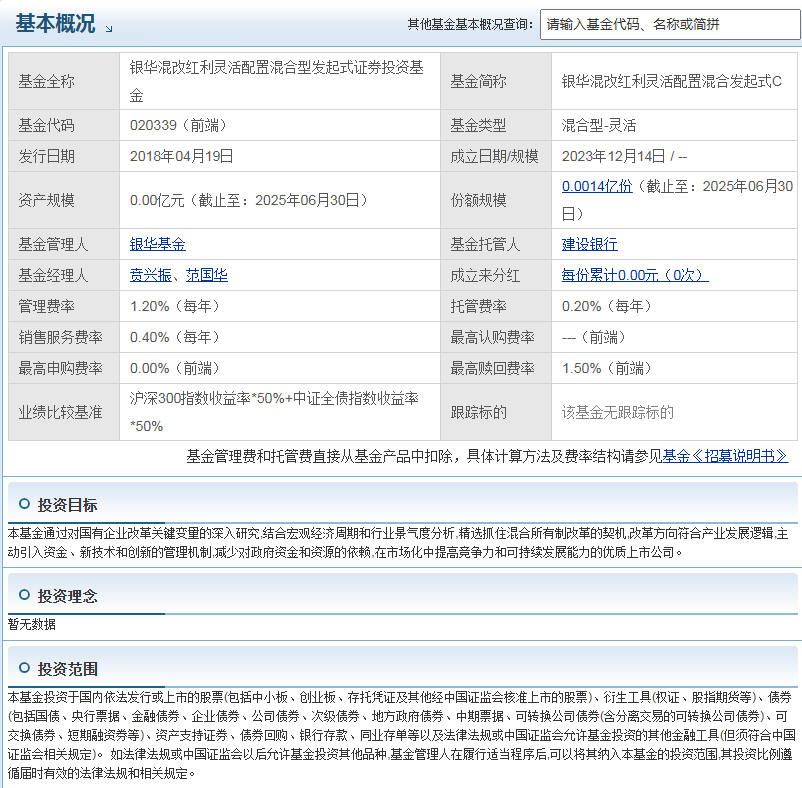Click the 成立日期/规模 label cell
Screen dimensions: 802x788
[x=496, y=156]
